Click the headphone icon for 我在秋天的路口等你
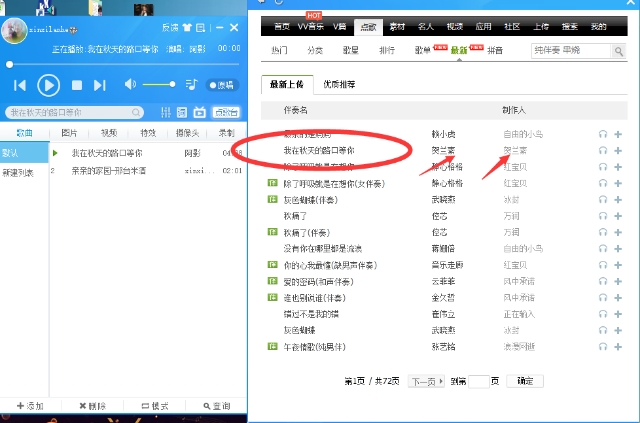 click(x=602, y=150)
